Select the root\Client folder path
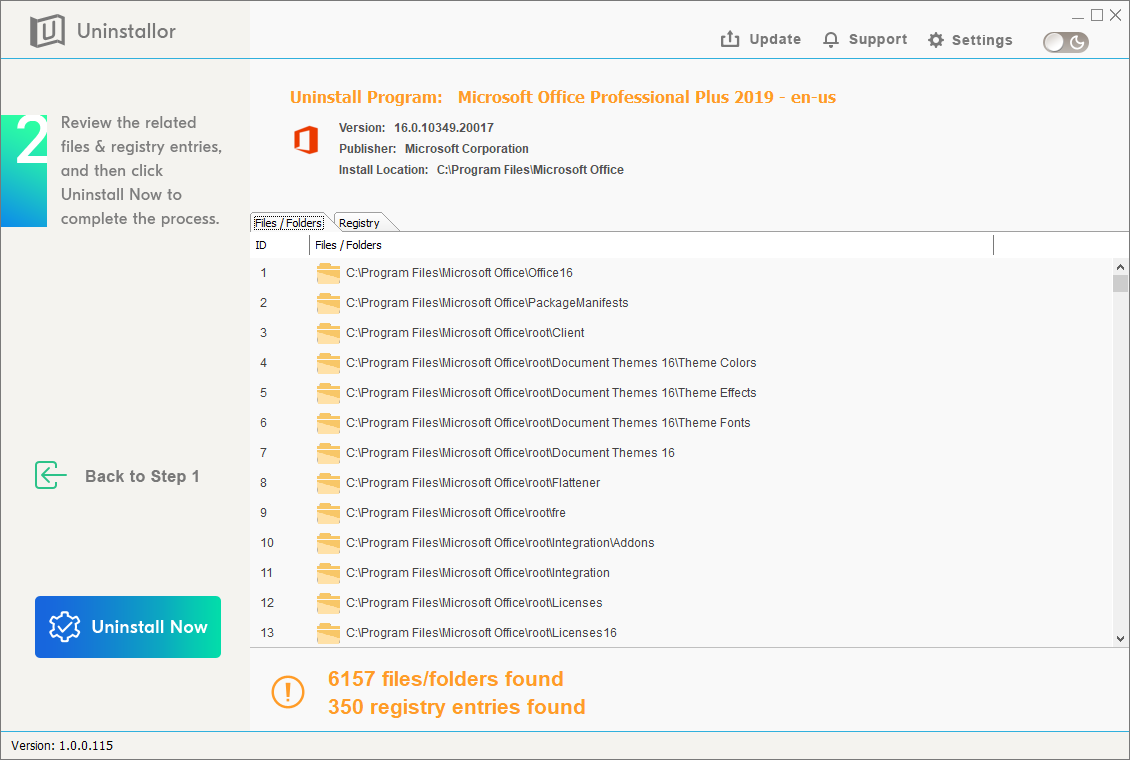1130x760 pixels. point(465,333)
